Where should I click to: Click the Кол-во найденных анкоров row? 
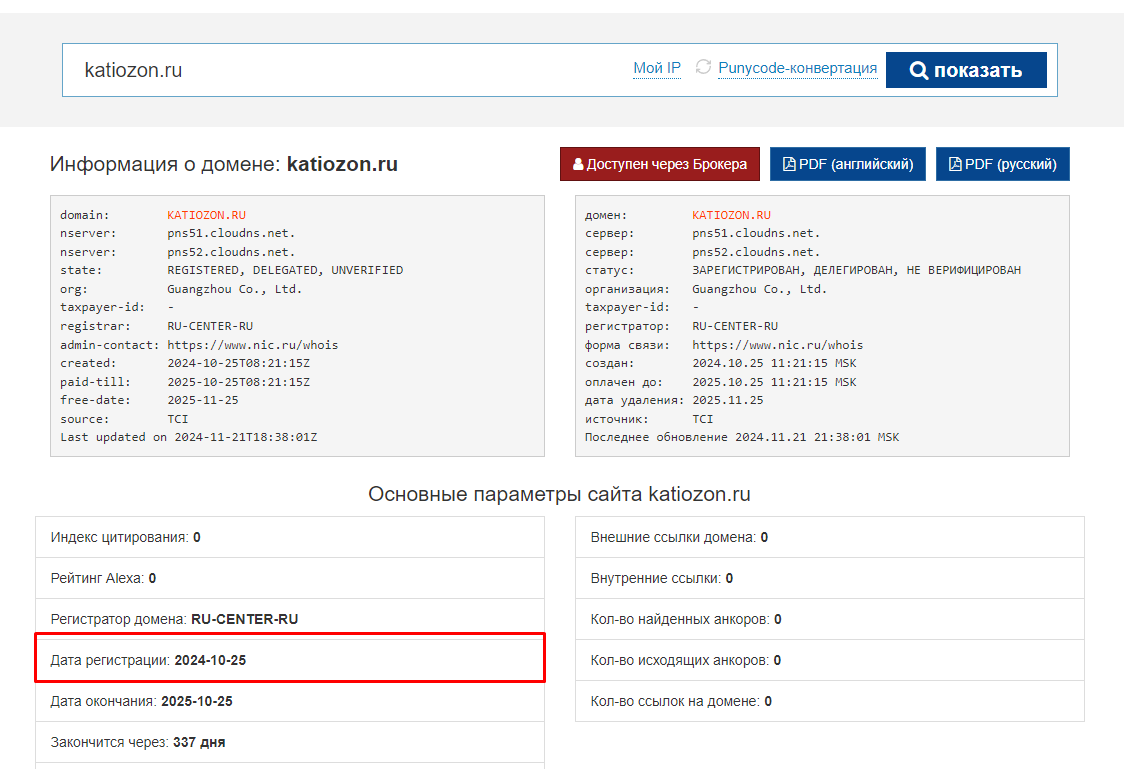(x=829, y=619)
